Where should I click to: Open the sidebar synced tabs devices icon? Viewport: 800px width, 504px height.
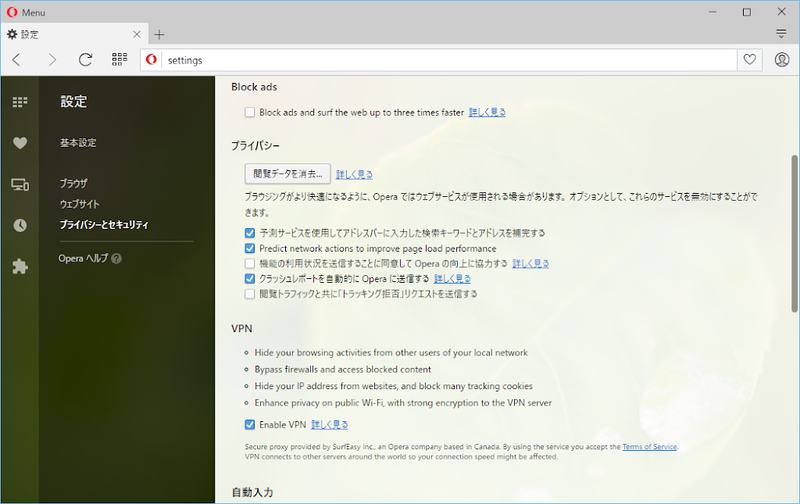pos(19,184)
